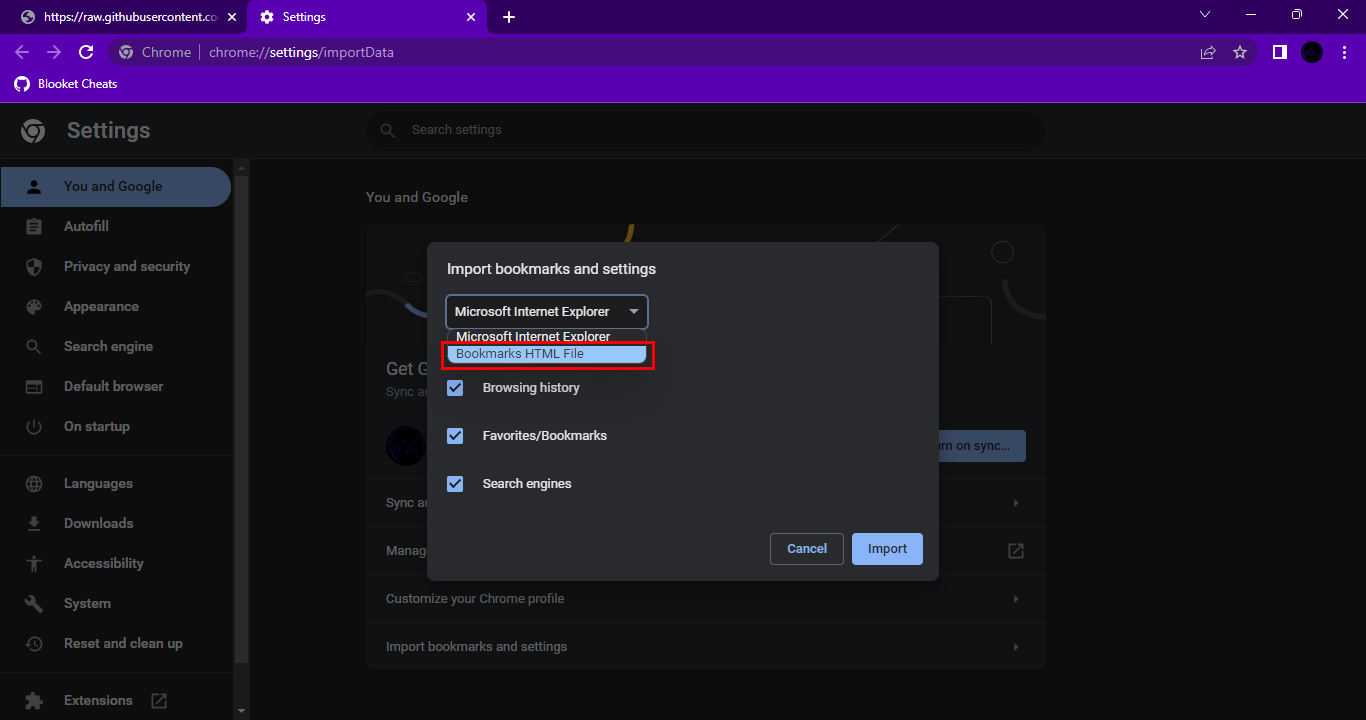This screenshot has width=1366, height=720.
Task: Open external link icon on Manage row
Action: [x=1015, y=550]
